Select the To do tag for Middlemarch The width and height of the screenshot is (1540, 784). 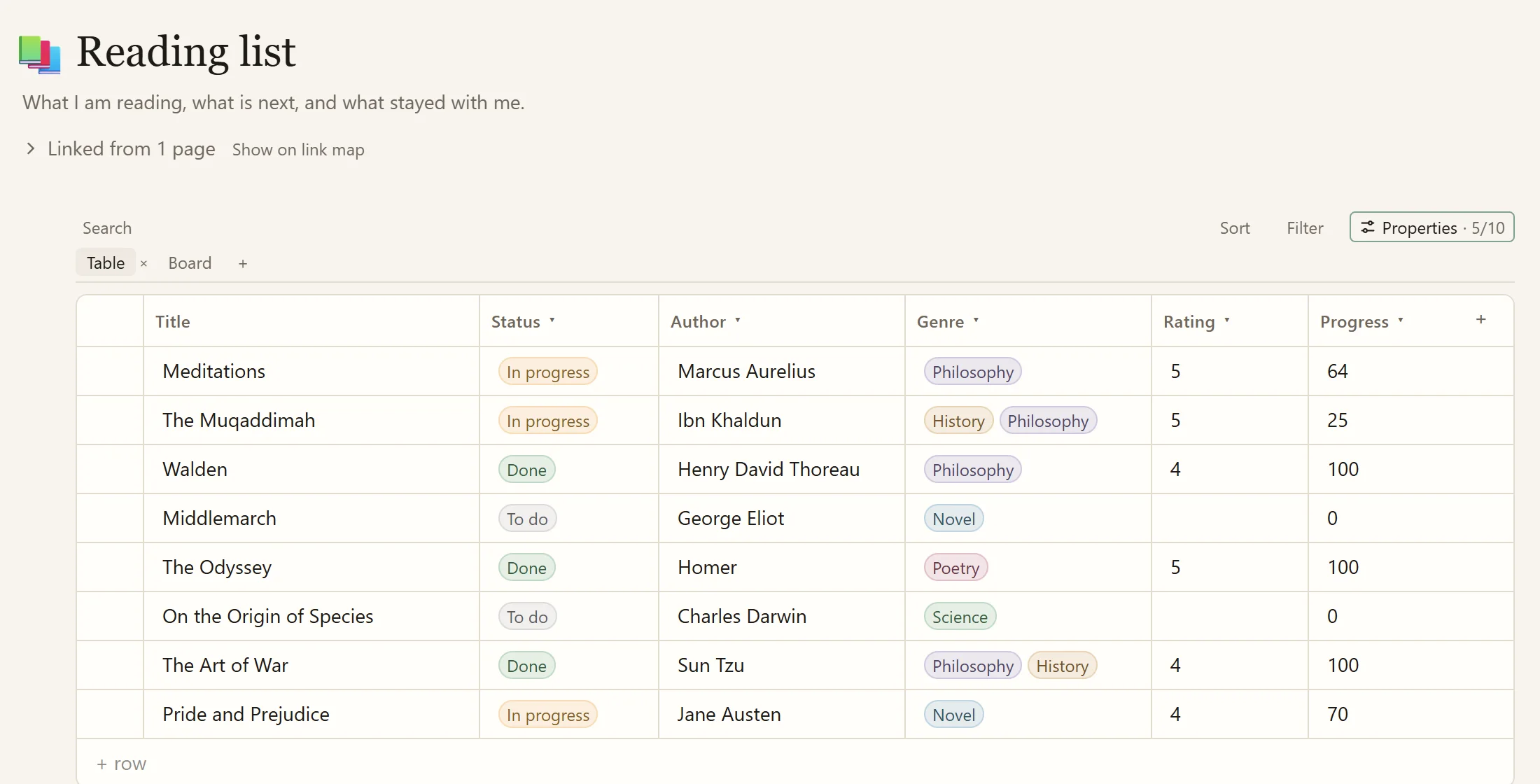[528, 519]
